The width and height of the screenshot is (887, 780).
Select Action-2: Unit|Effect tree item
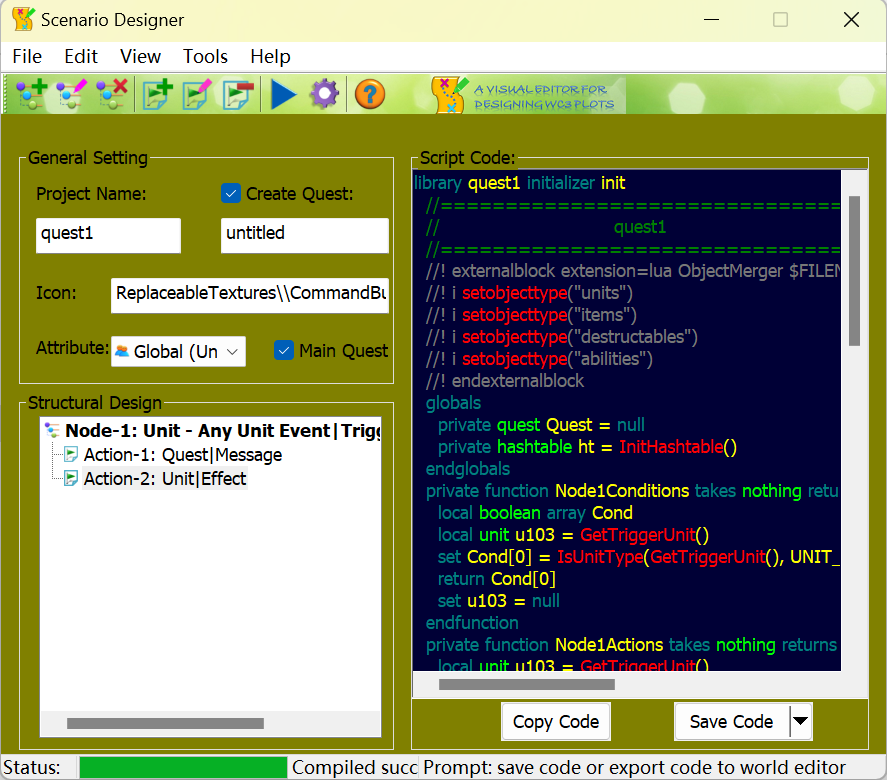165,479
